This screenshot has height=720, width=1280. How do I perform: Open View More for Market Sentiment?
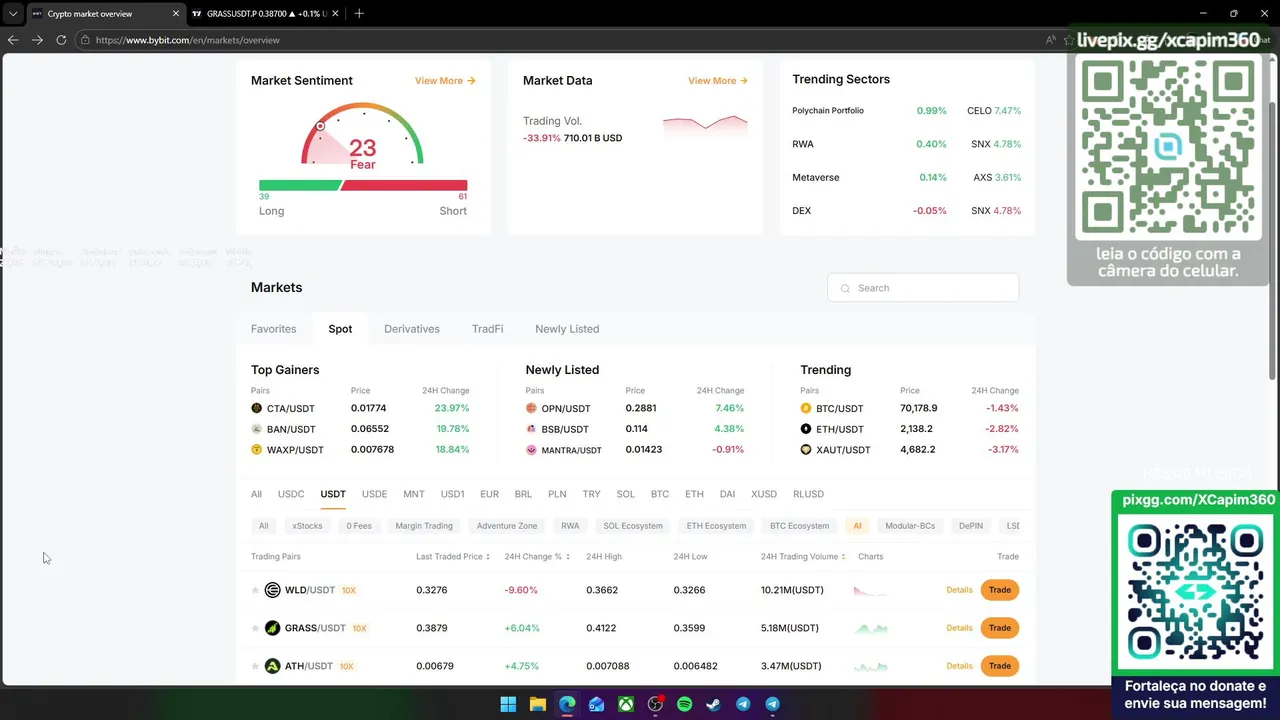click(x=445, y=81)
